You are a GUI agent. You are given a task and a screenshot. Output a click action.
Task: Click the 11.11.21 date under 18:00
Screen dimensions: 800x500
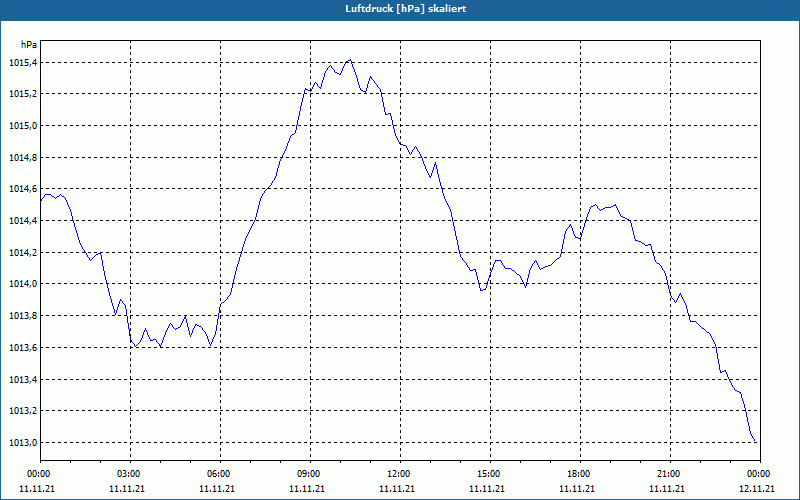tap(577, 488)
